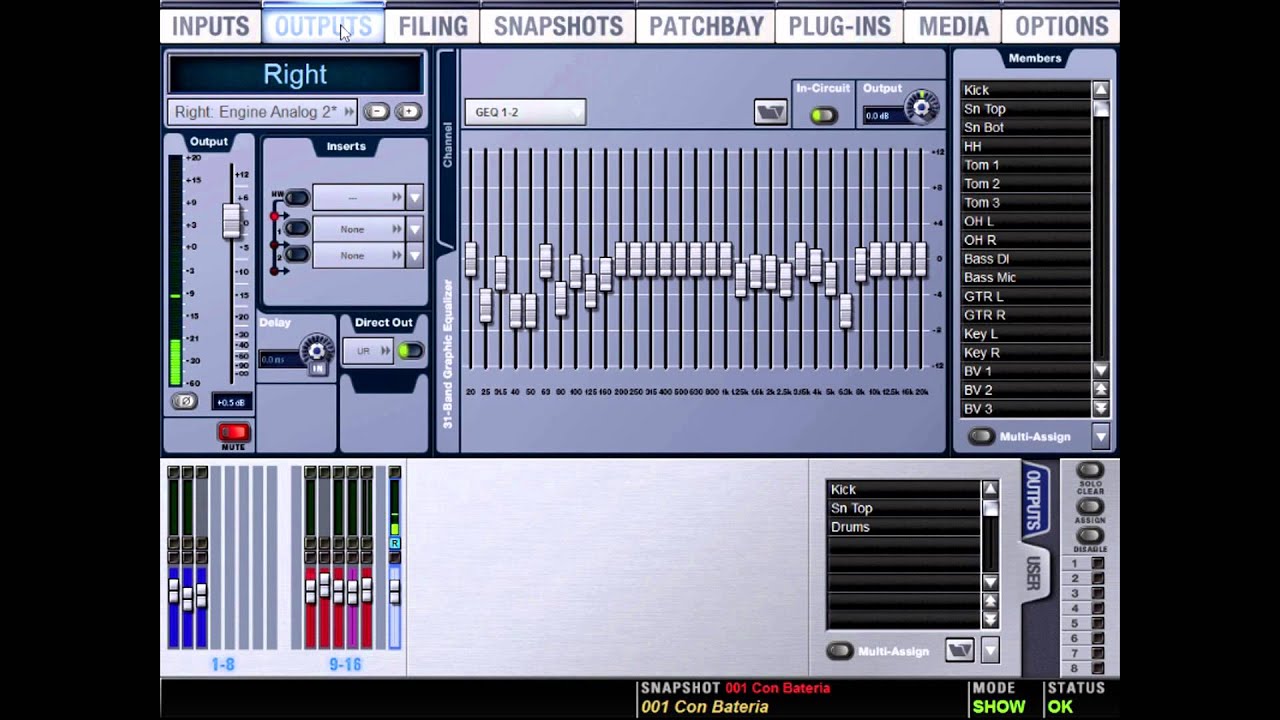Adjust the Delay time knob

(317, 350)
